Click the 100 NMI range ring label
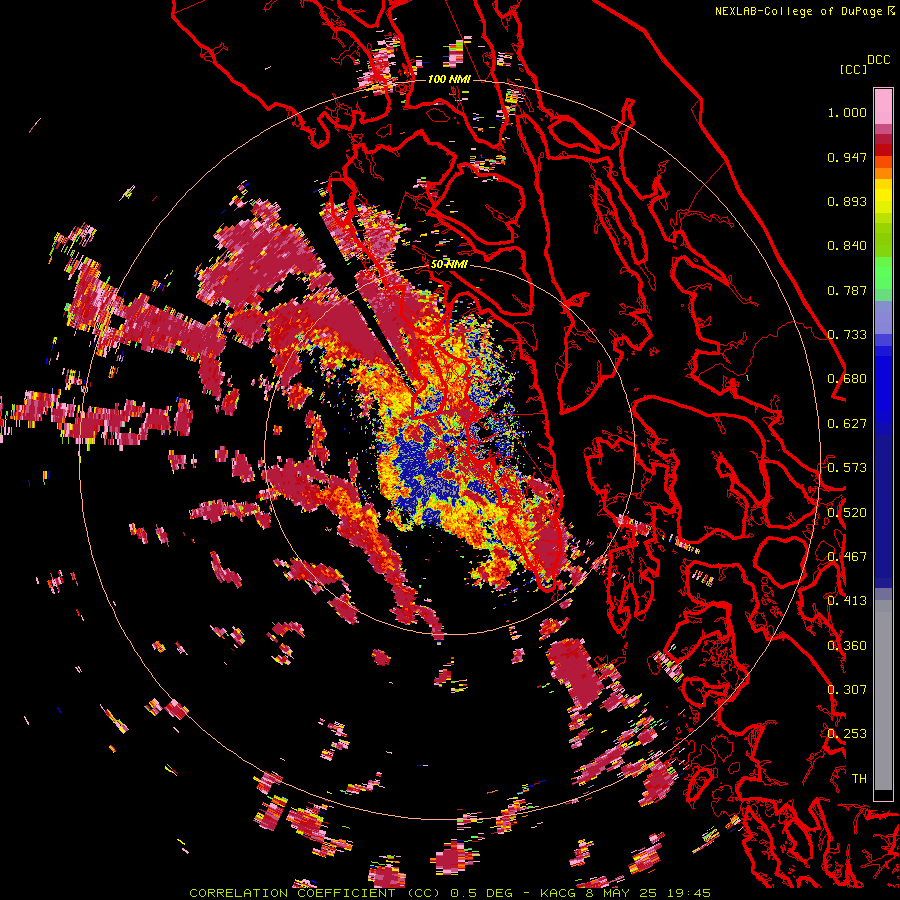The height and width of the screenshot is (900, 900). click(x=449, y=79)
